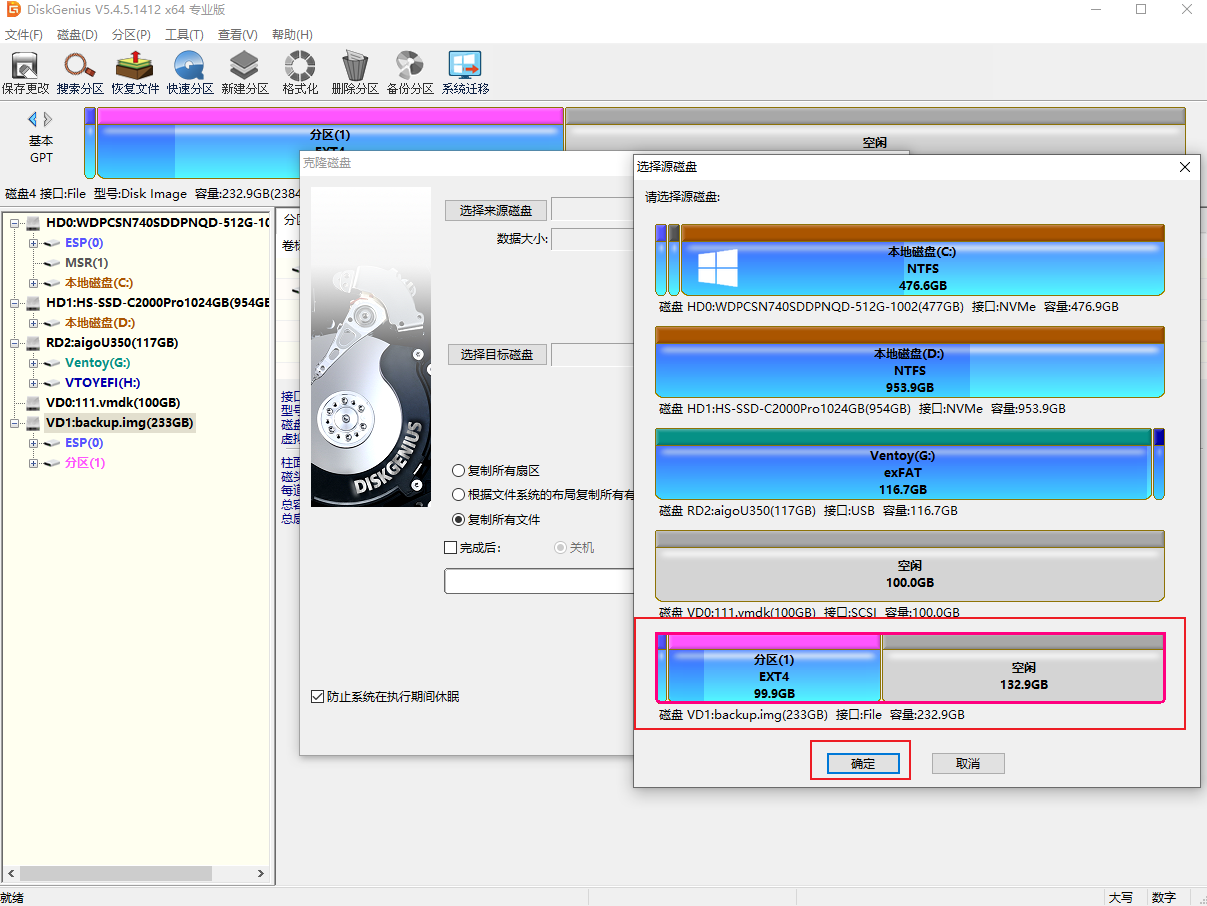This screenshot has height=906, width=1207.
Task: Select VD1:backup.img(233GB) tree row
Action: (x=120, y=423)
